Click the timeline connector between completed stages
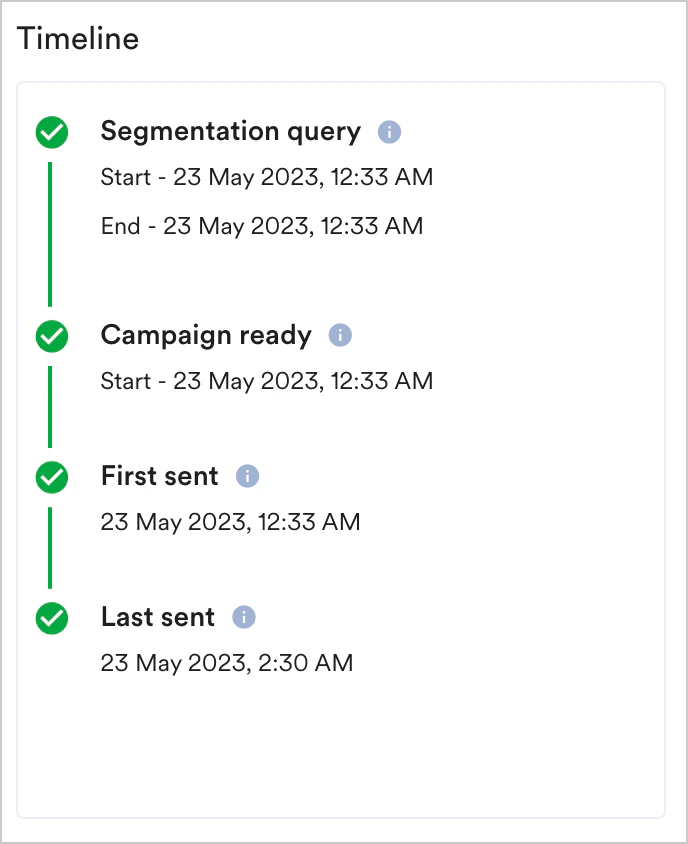The width and height of the screenshot is (688, 844). tap(51, 230)
